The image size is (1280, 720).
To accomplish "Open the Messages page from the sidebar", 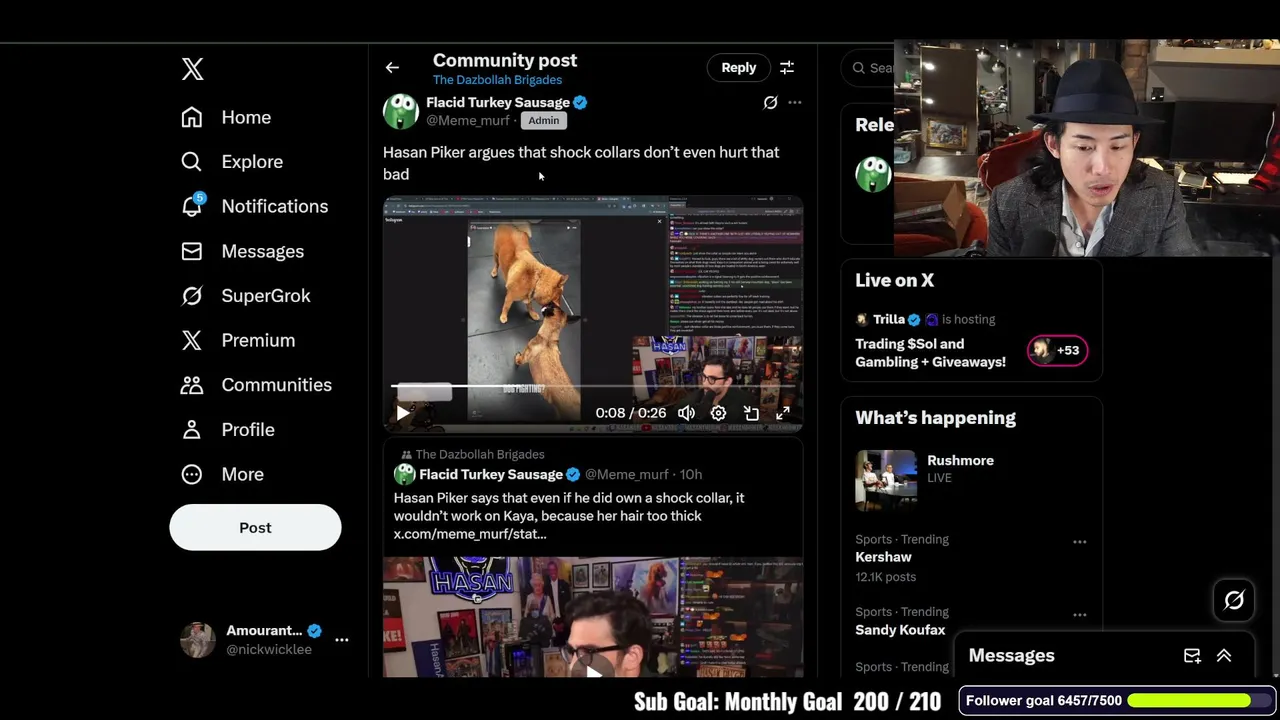I will coord(242,251).
